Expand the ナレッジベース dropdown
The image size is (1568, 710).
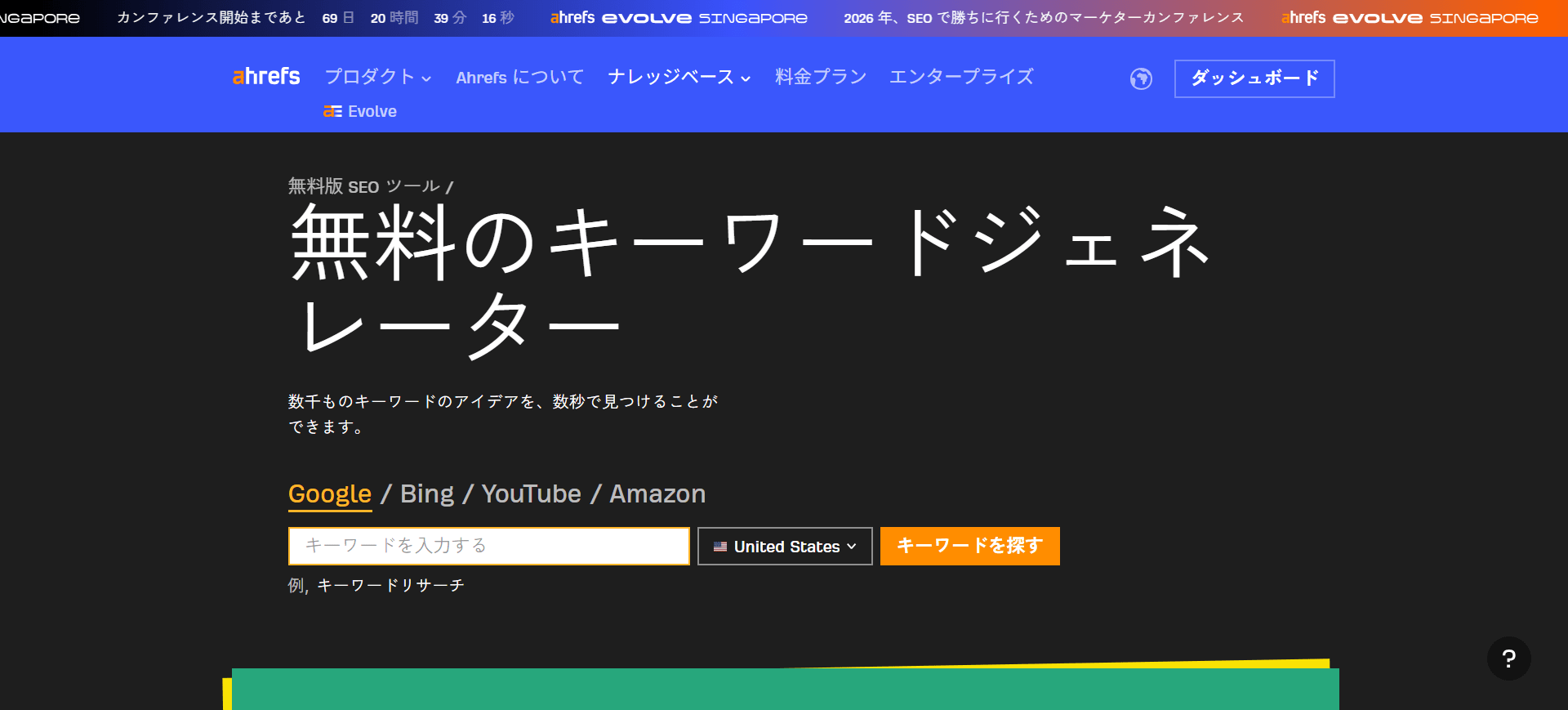679,78
